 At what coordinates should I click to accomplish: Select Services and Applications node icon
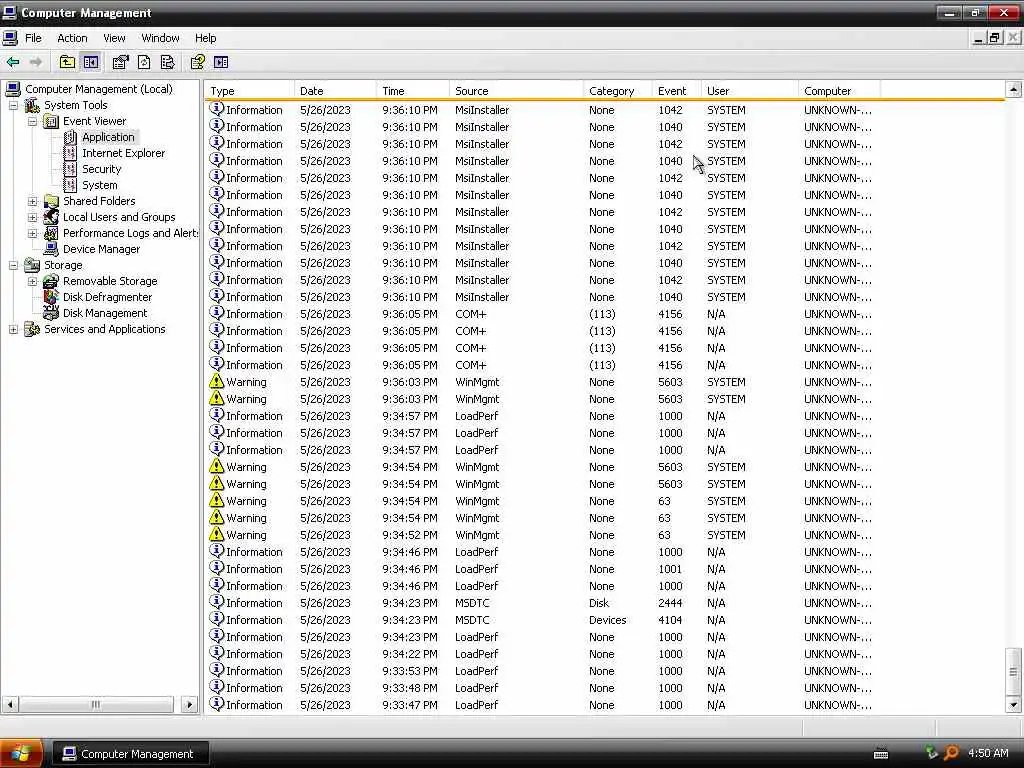point(32,329)
